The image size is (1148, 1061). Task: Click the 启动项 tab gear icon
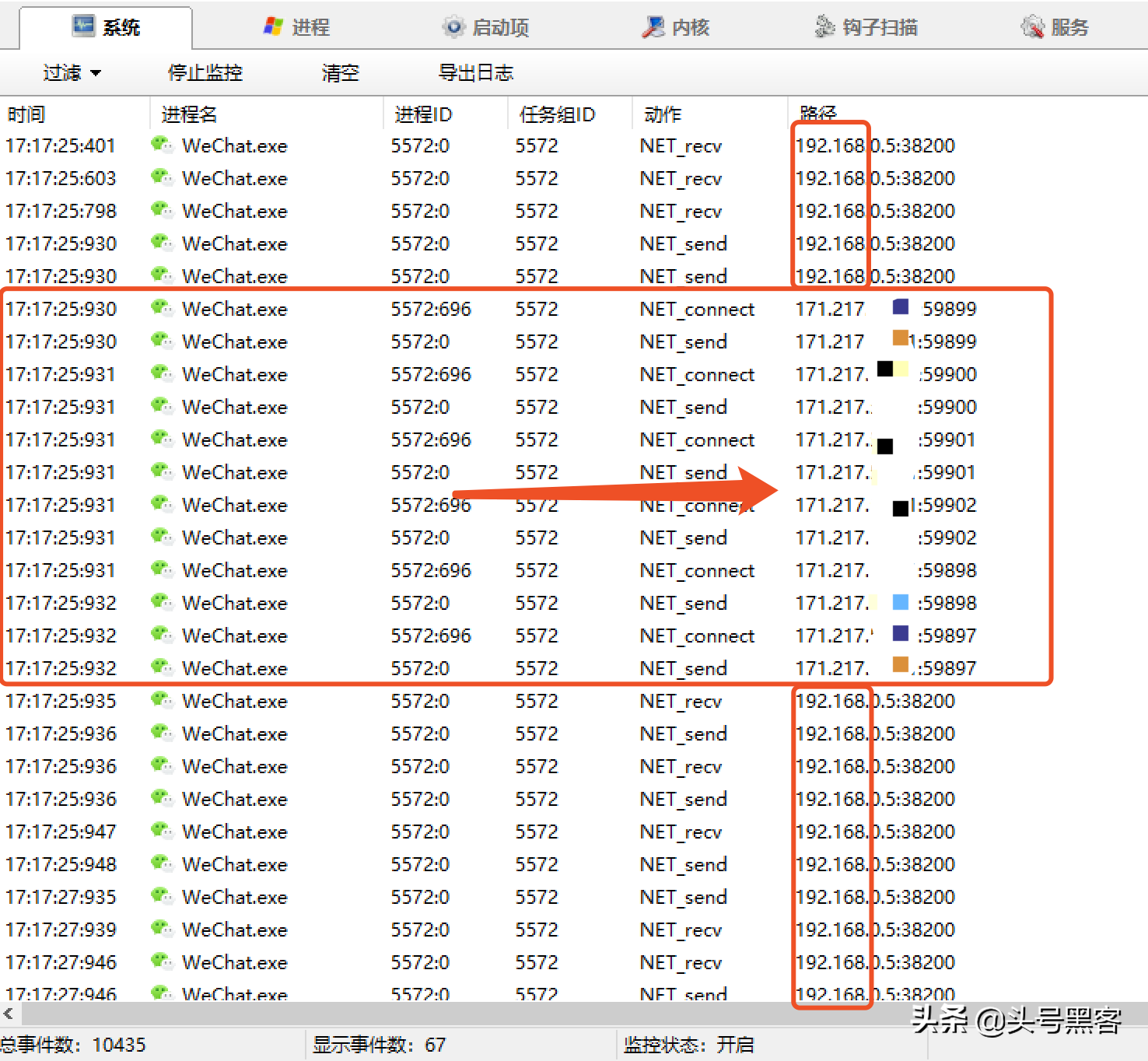pos(453,27)
